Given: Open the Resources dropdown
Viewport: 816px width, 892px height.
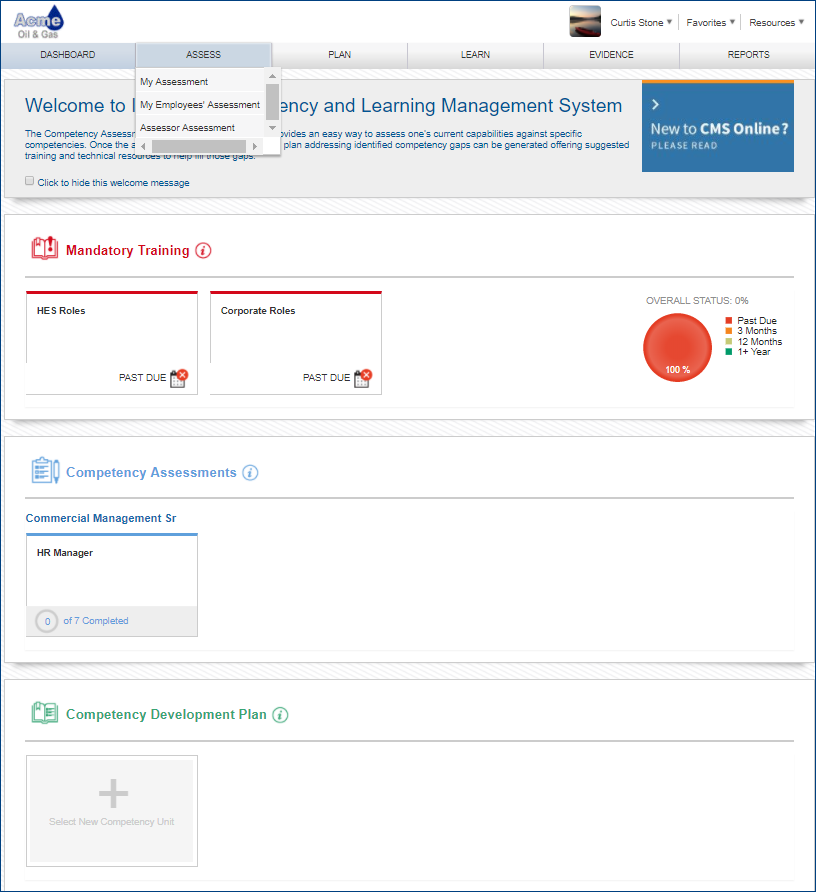Looking at the screenshot, I should pos(775,21).
